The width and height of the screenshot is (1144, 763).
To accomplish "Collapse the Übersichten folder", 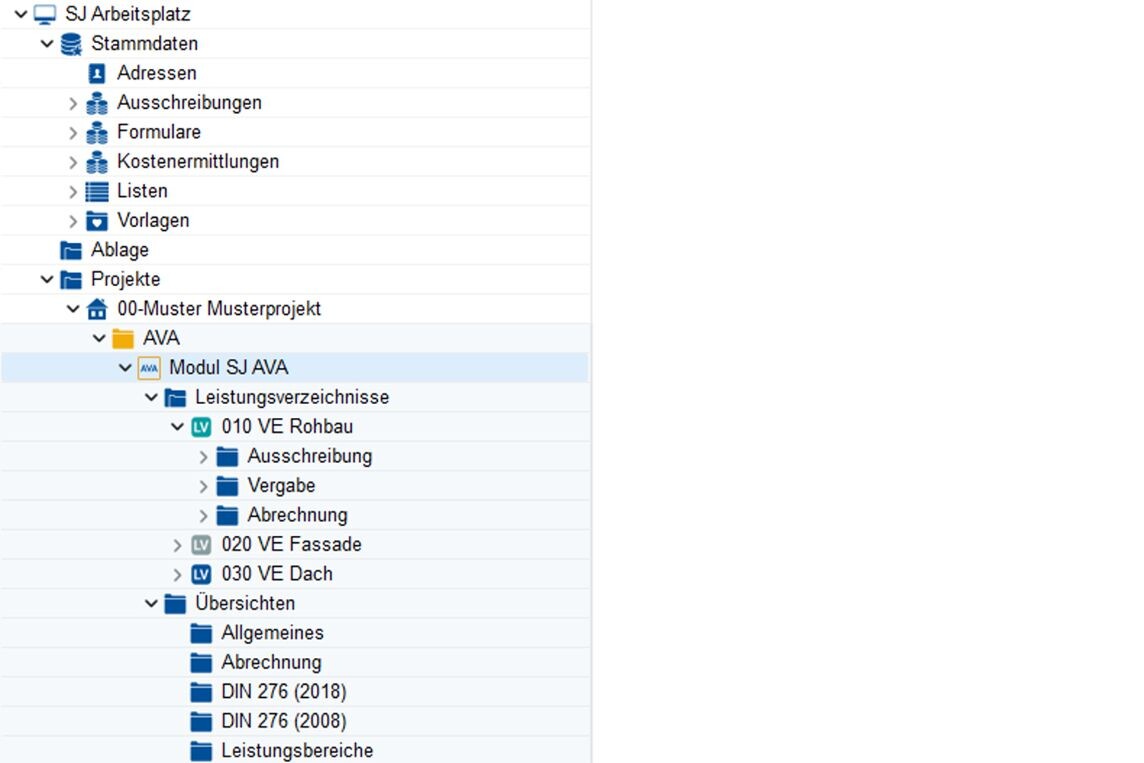I will click(151, 604).
